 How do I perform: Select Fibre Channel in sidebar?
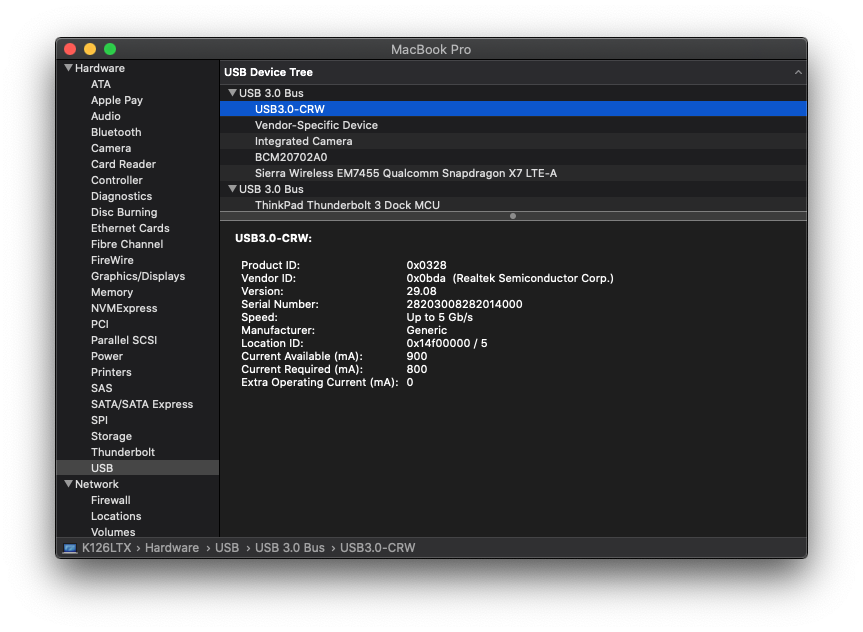(x=127, y=244)
